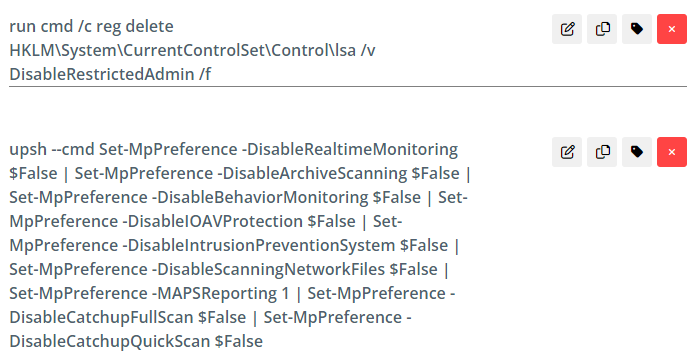Click the -DisableIntrusionPreventionSystem $False text
This screenshot has height=360, width=694.
(285, 245)
